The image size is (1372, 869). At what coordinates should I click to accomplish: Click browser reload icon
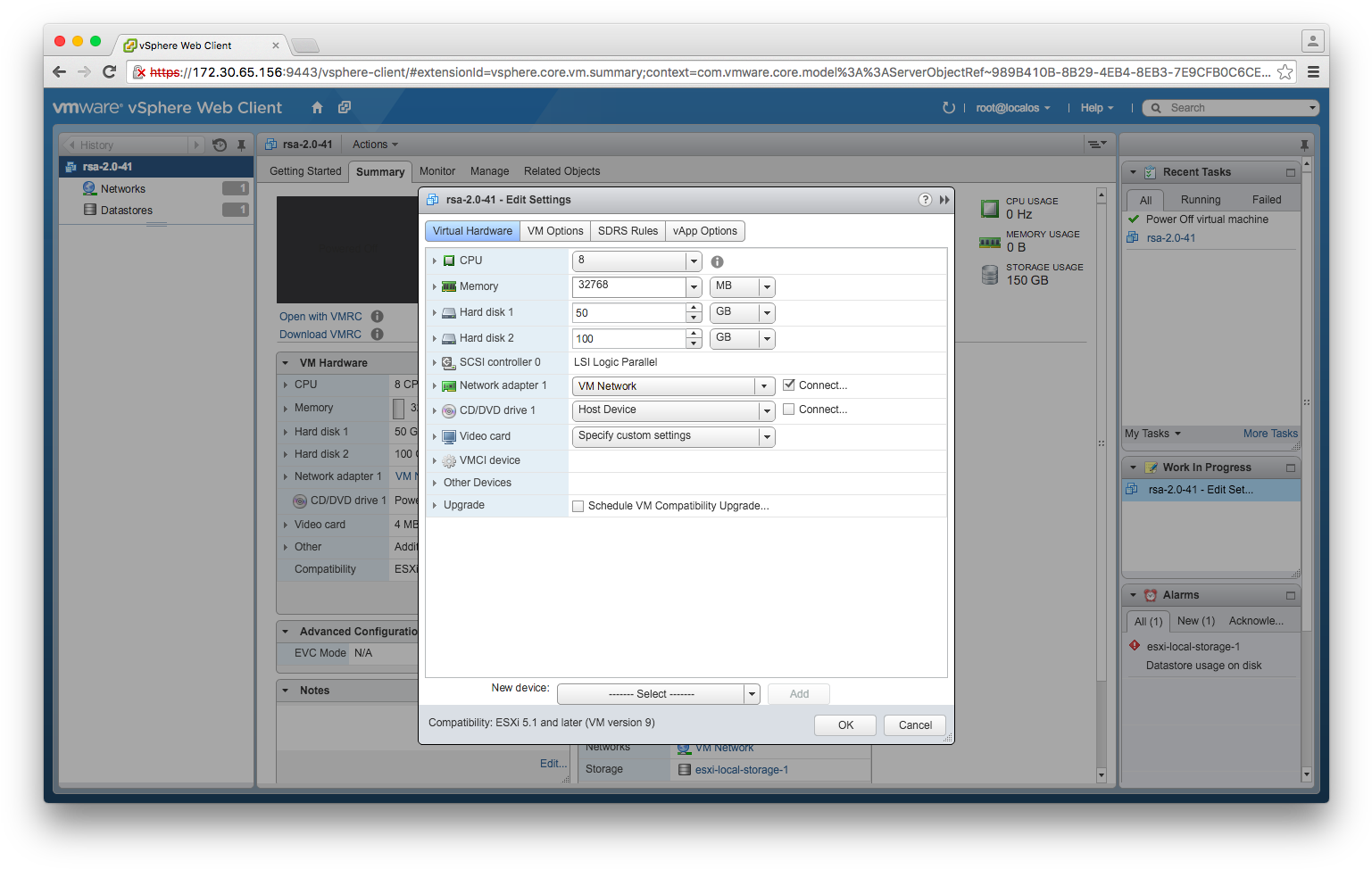click(x=110, y=72)
